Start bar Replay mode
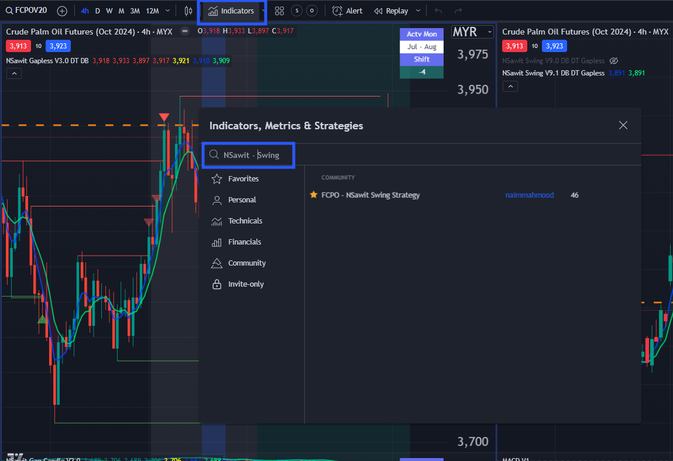 tap(391, 11)
